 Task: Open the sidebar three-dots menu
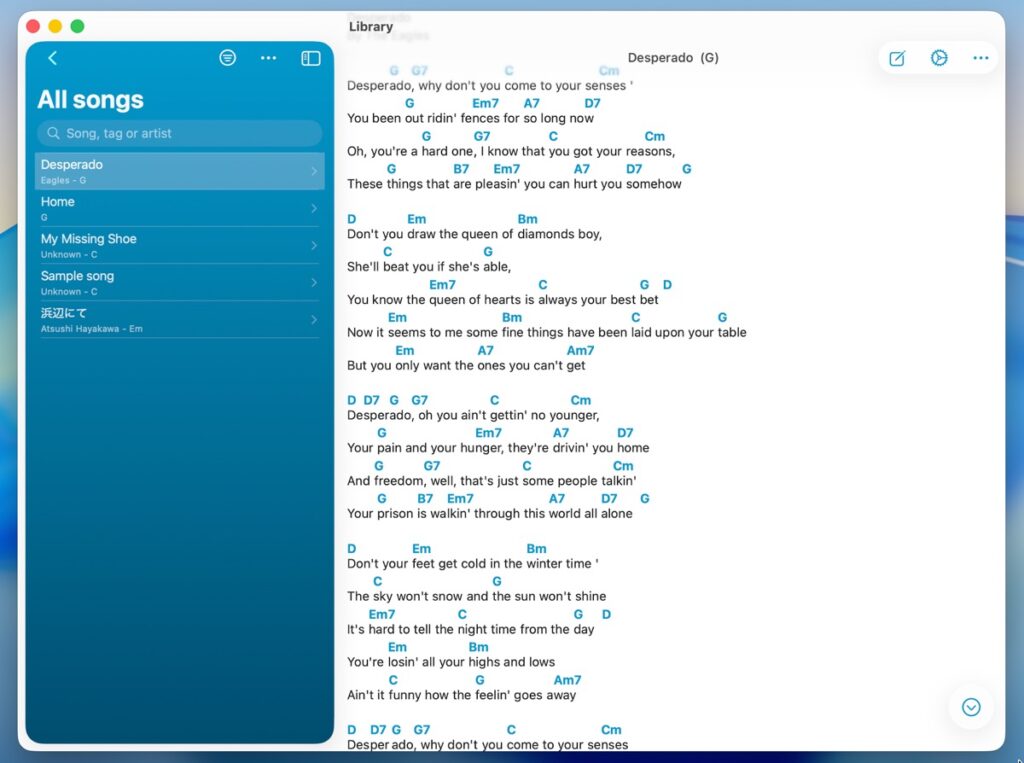268,58
